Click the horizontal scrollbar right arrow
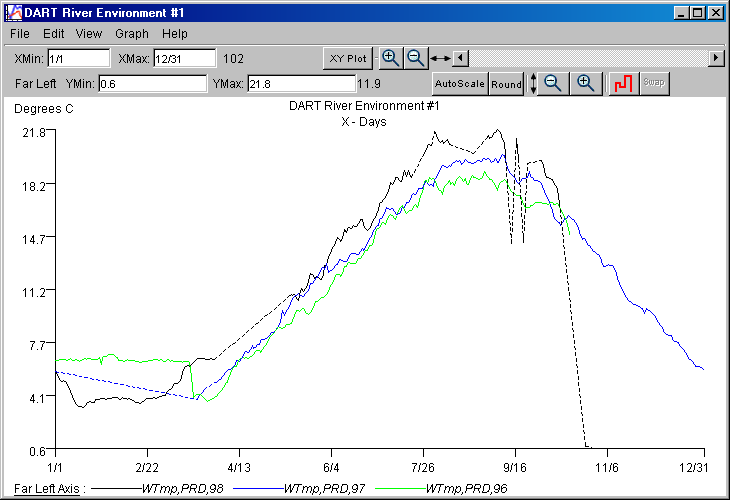730x500 pixels. (716, 58)
